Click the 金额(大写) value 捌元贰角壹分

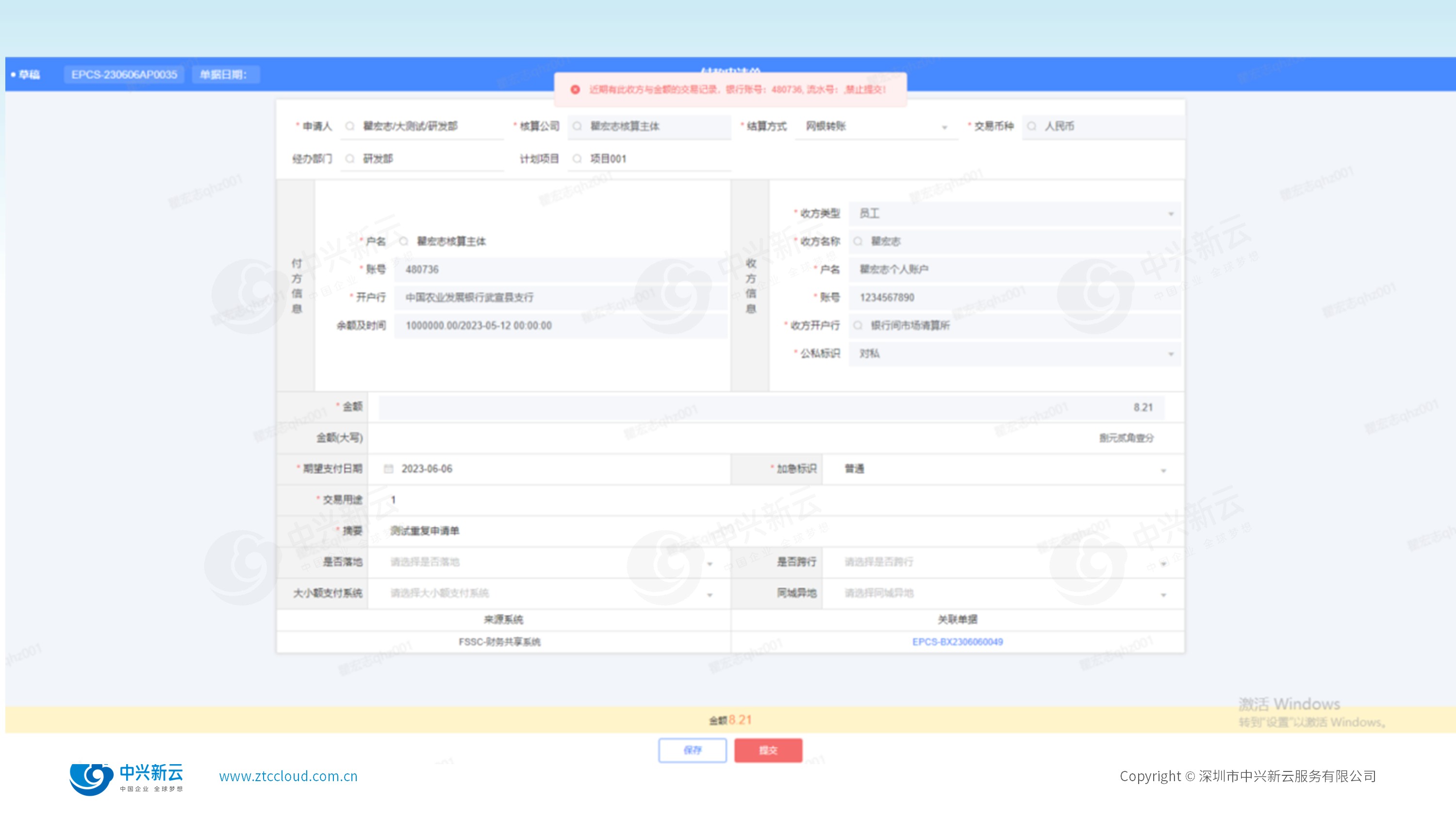coord(1126,438)
